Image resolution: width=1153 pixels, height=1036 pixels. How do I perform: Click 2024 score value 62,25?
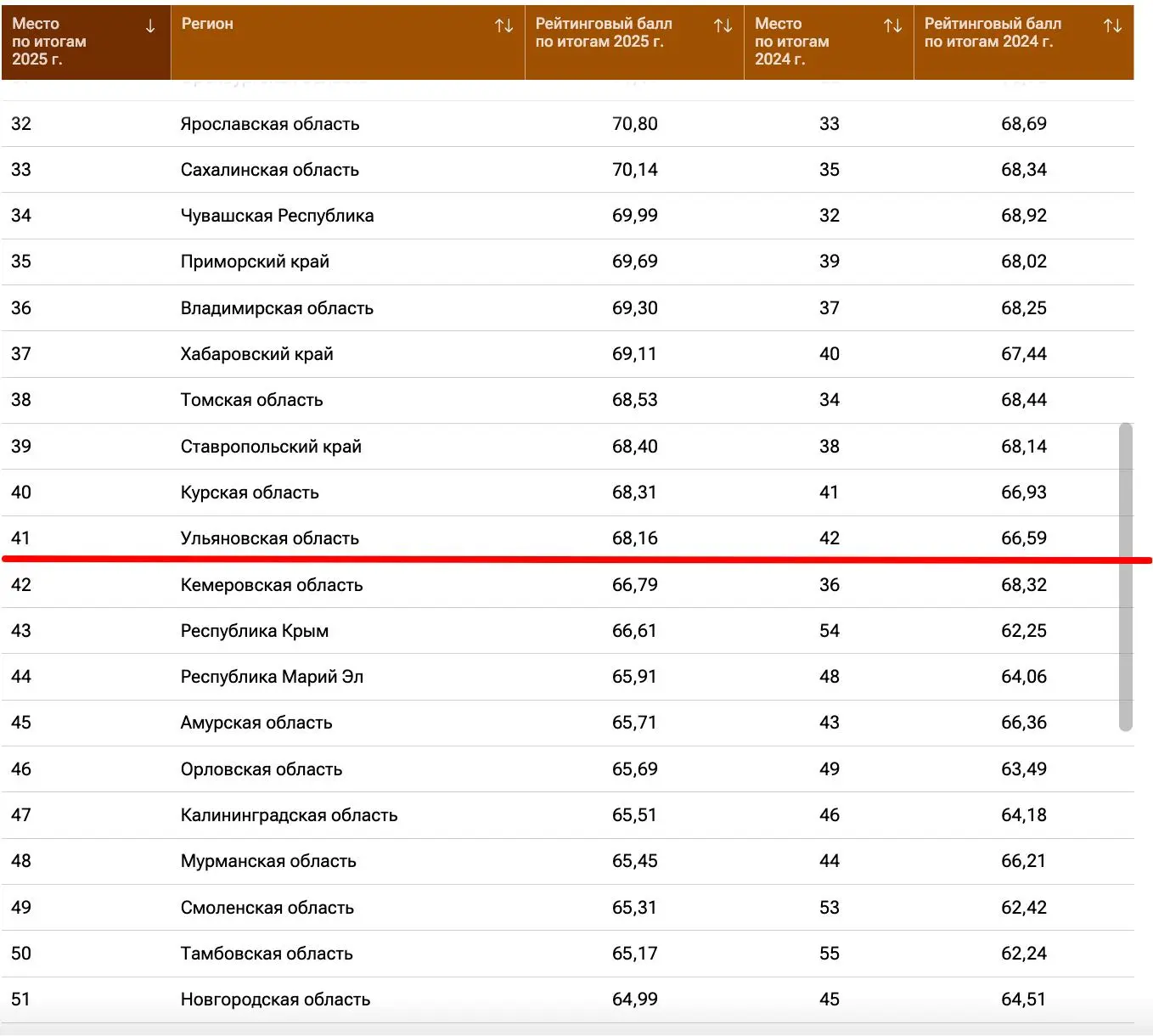[x=1024, y=631]
